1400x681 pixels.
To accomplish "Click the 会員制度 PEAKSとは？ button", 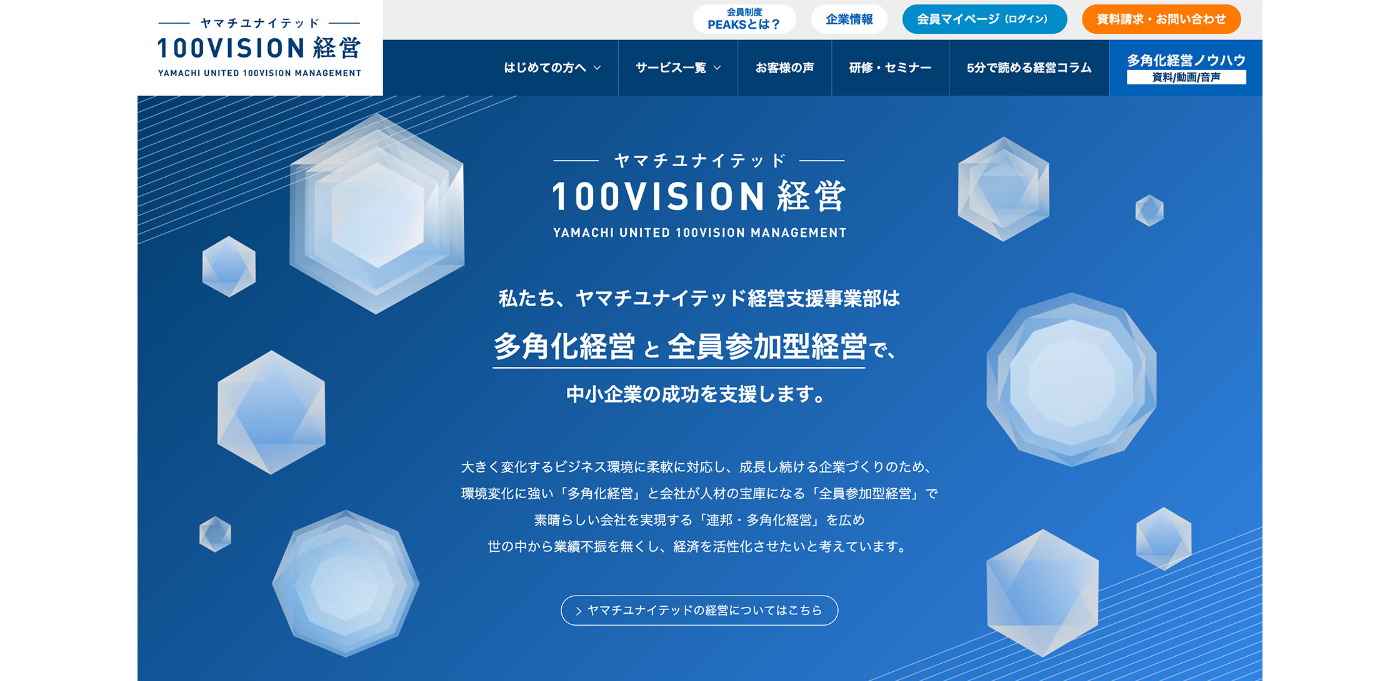I will point(744,19).
